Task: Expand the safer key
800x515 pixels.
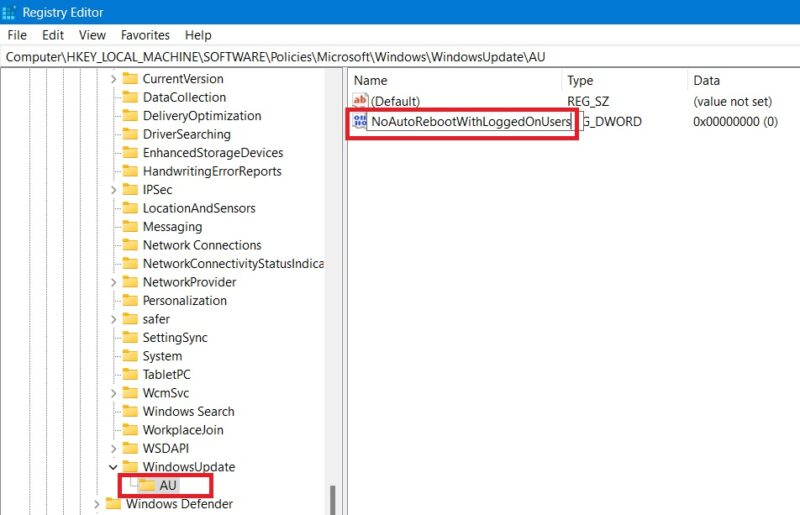Action: click(113, 320)
